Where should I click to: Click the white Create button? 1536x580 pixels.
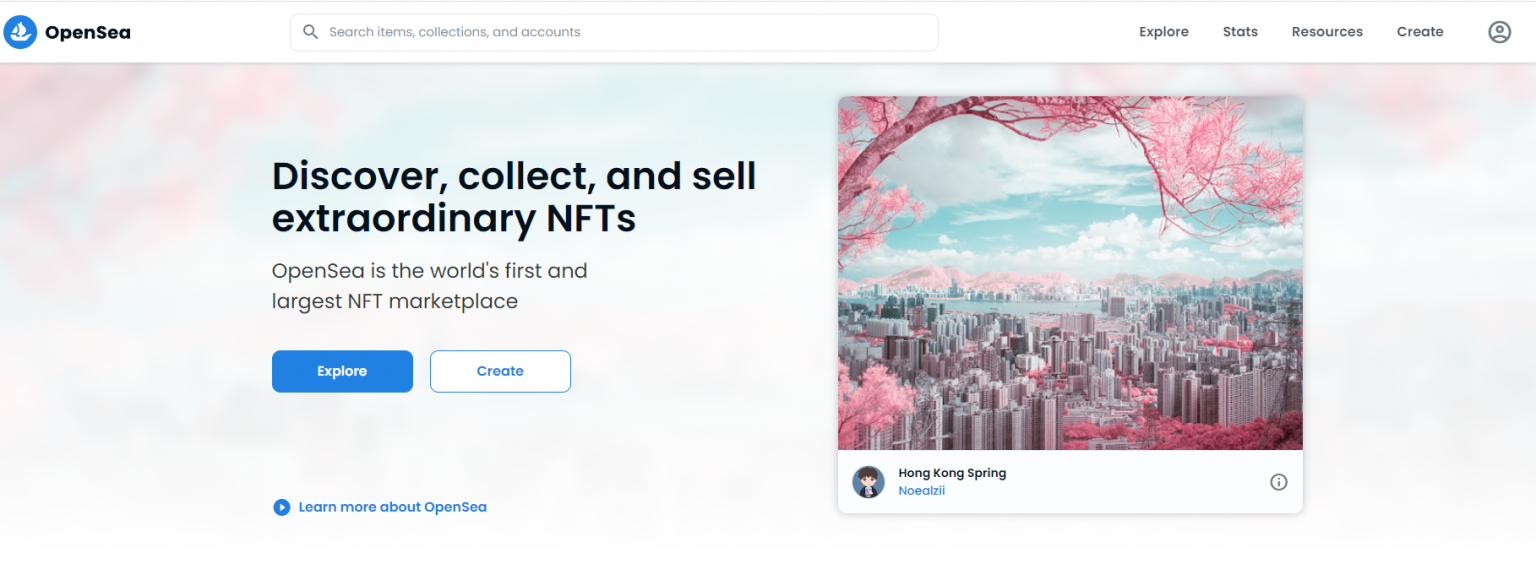click(500, 371)
